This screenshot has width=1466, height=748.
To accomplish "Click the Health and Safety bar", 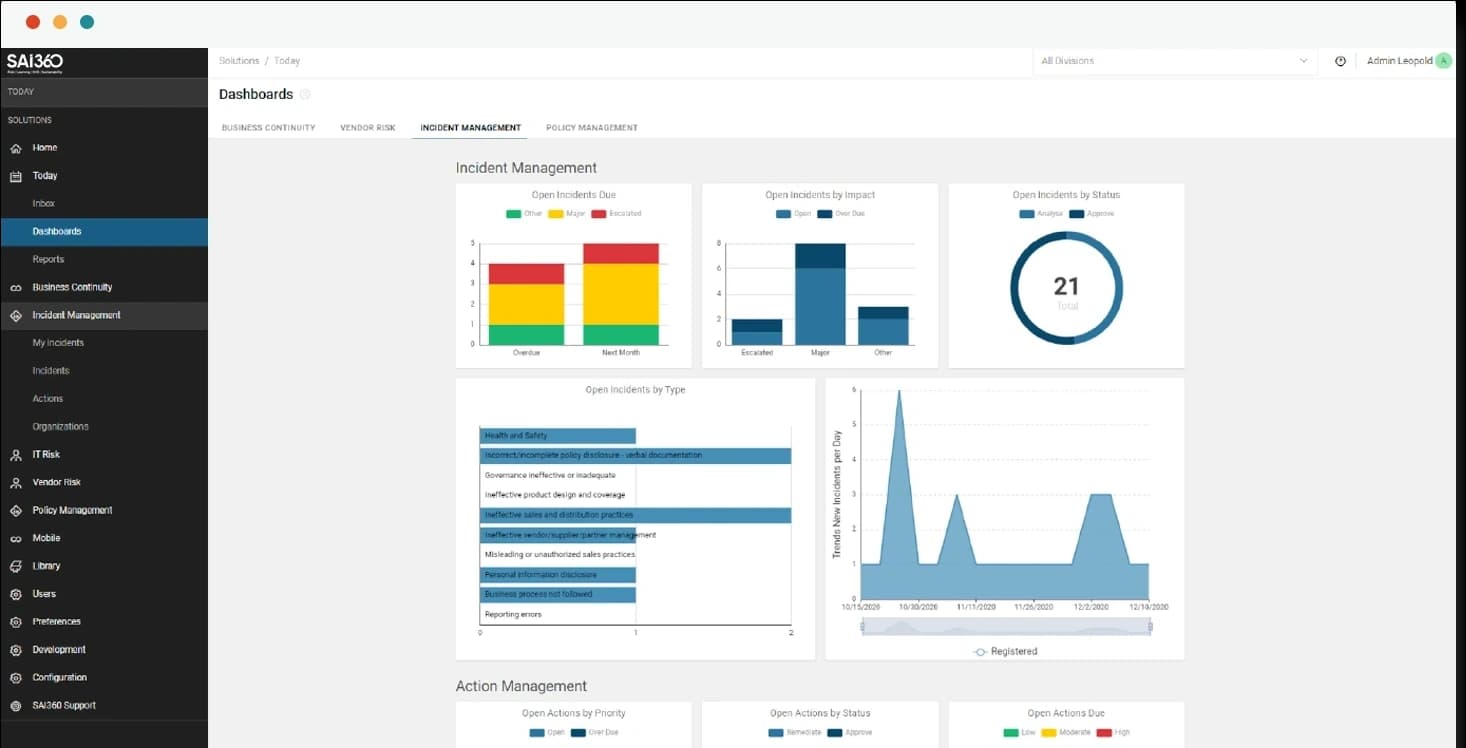I will pyautogui.click(x=558, y=436).
